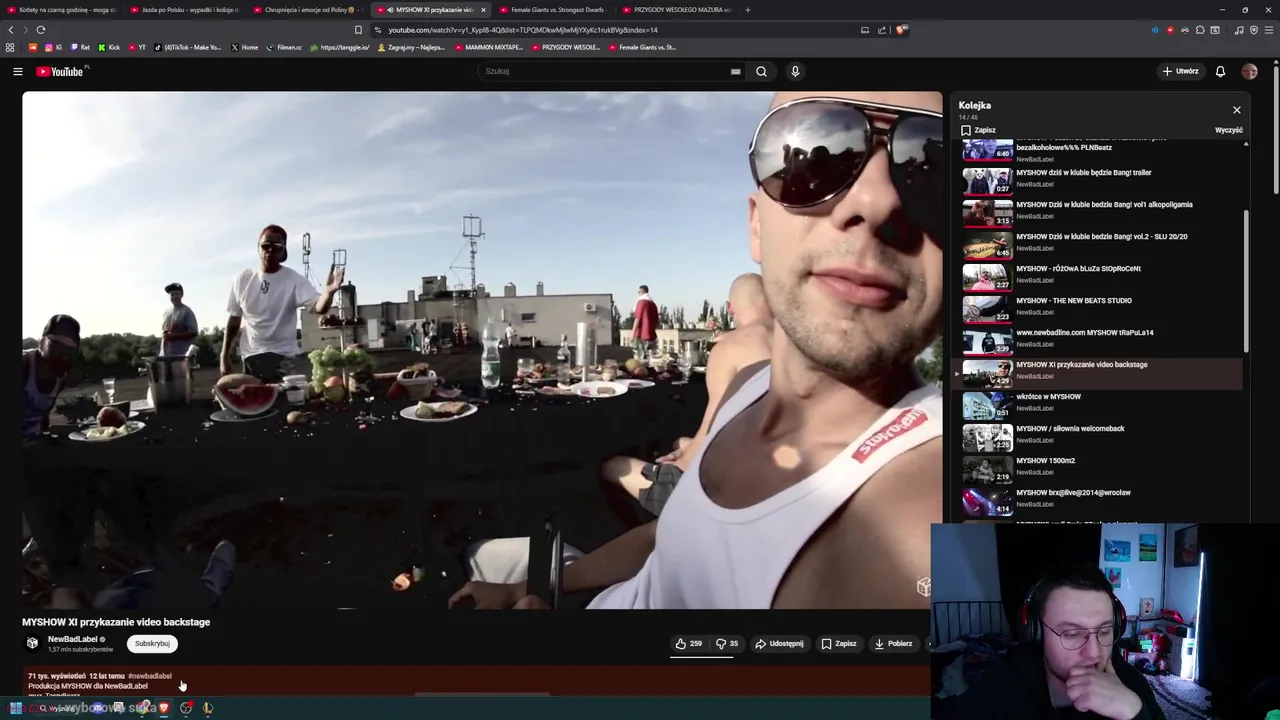Open the extensions puzzle icon

click(1200, 30)
